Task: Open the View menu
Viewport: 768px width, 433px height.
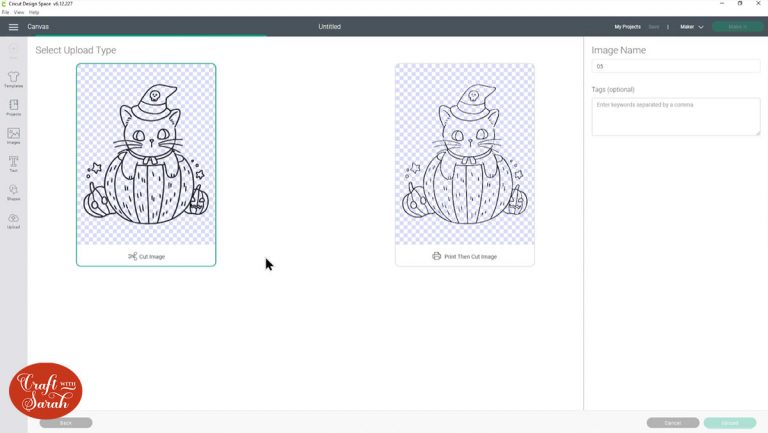Action: pos(19,12)
